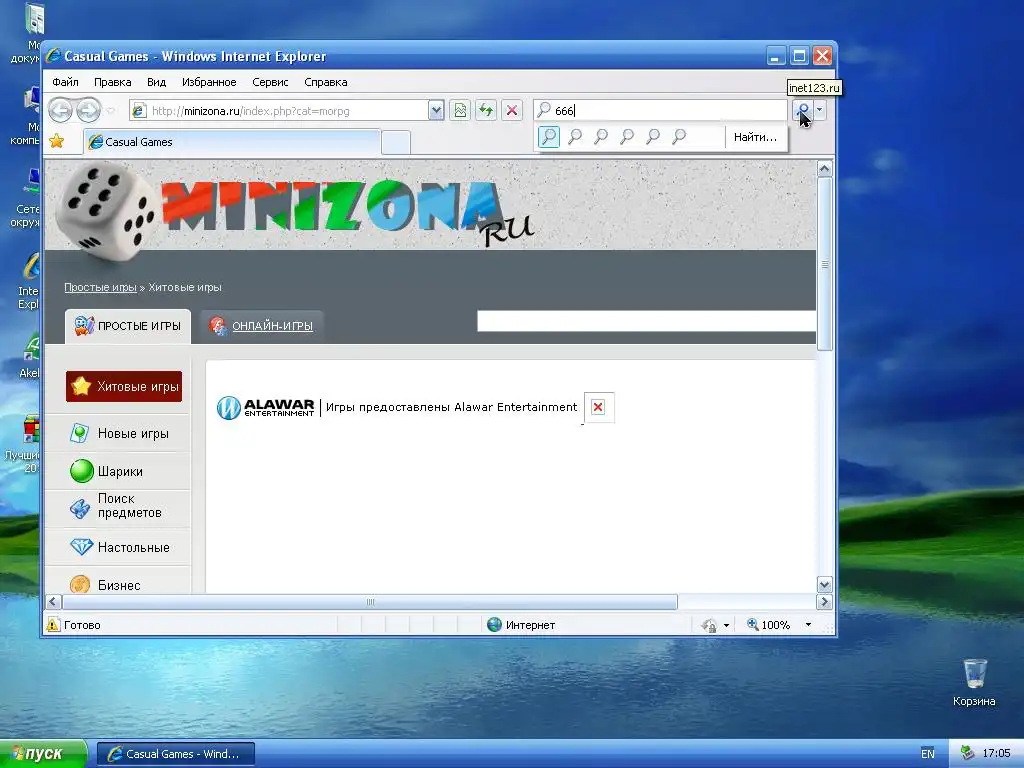Select the Корзина recycle bin icon
The height and width of the screenshot is (768, 1024).
point(974,682)
